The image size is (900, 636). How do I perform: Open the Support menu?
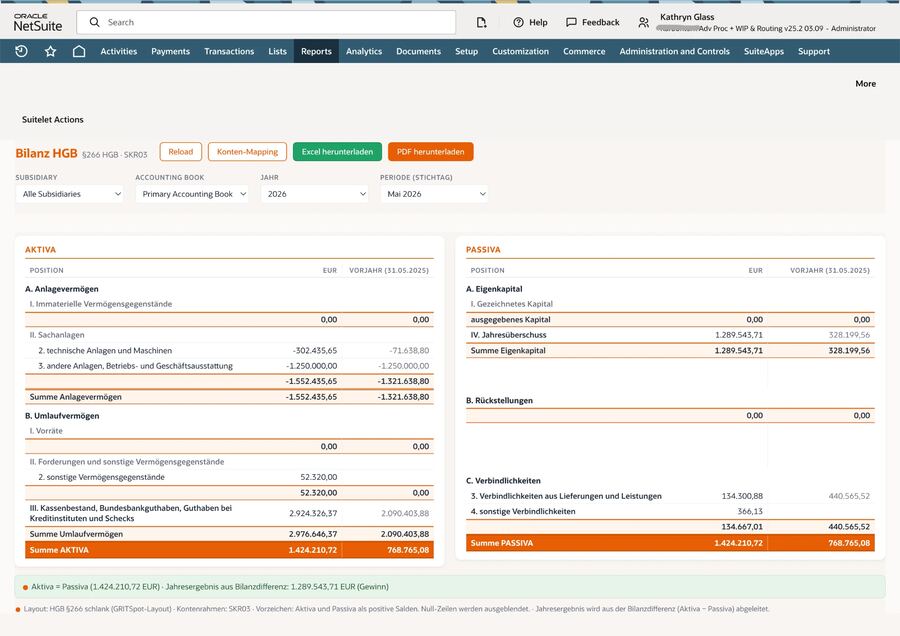point(814,51)
